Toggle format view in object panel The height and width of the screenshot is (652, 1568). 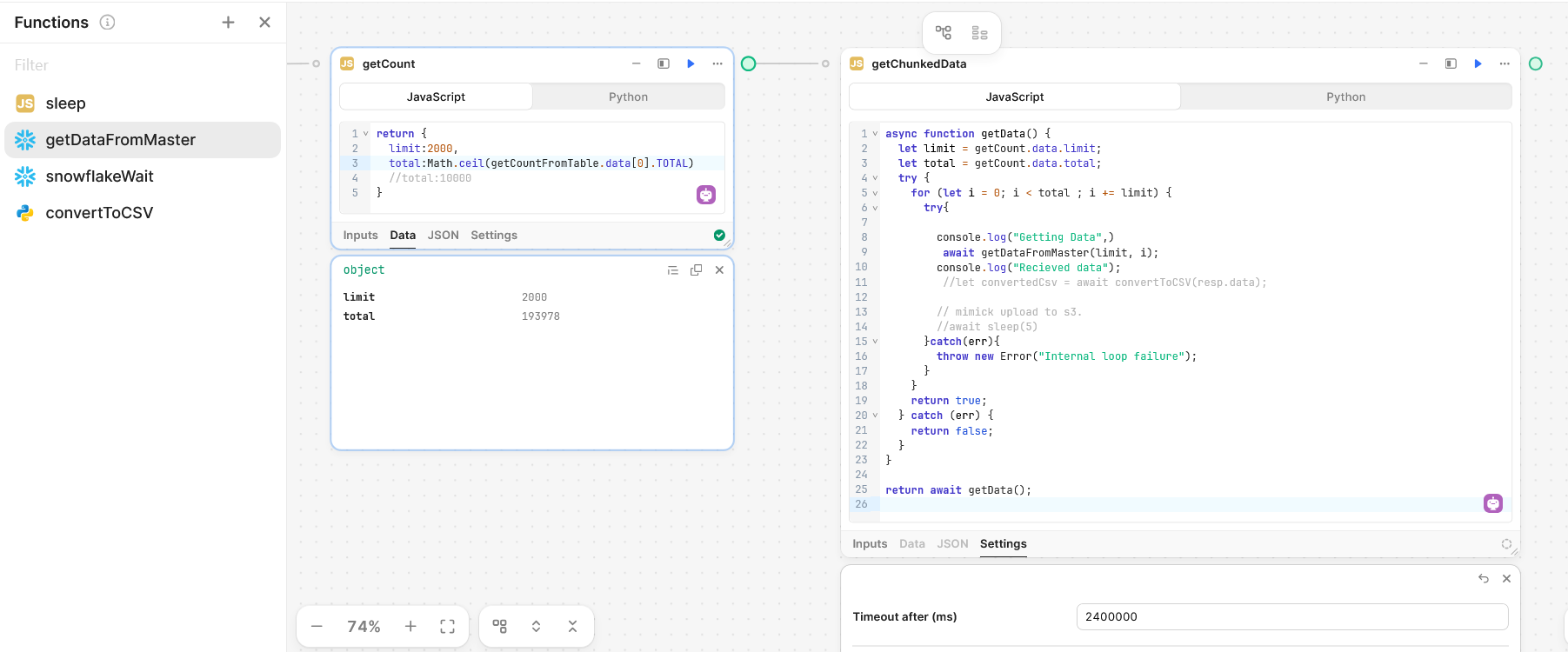coord(672,270)
